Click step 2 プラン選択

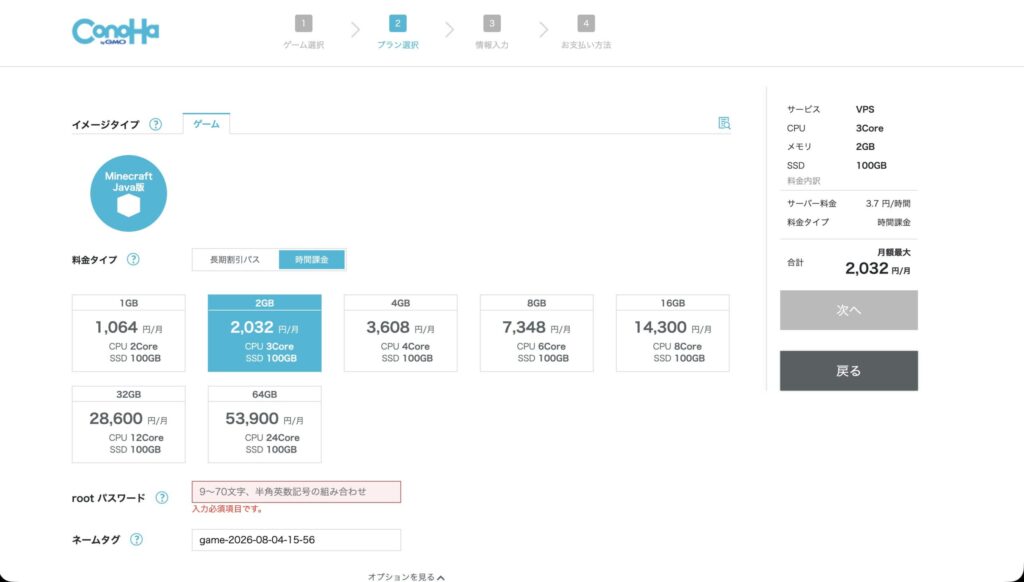coord(398,32)
